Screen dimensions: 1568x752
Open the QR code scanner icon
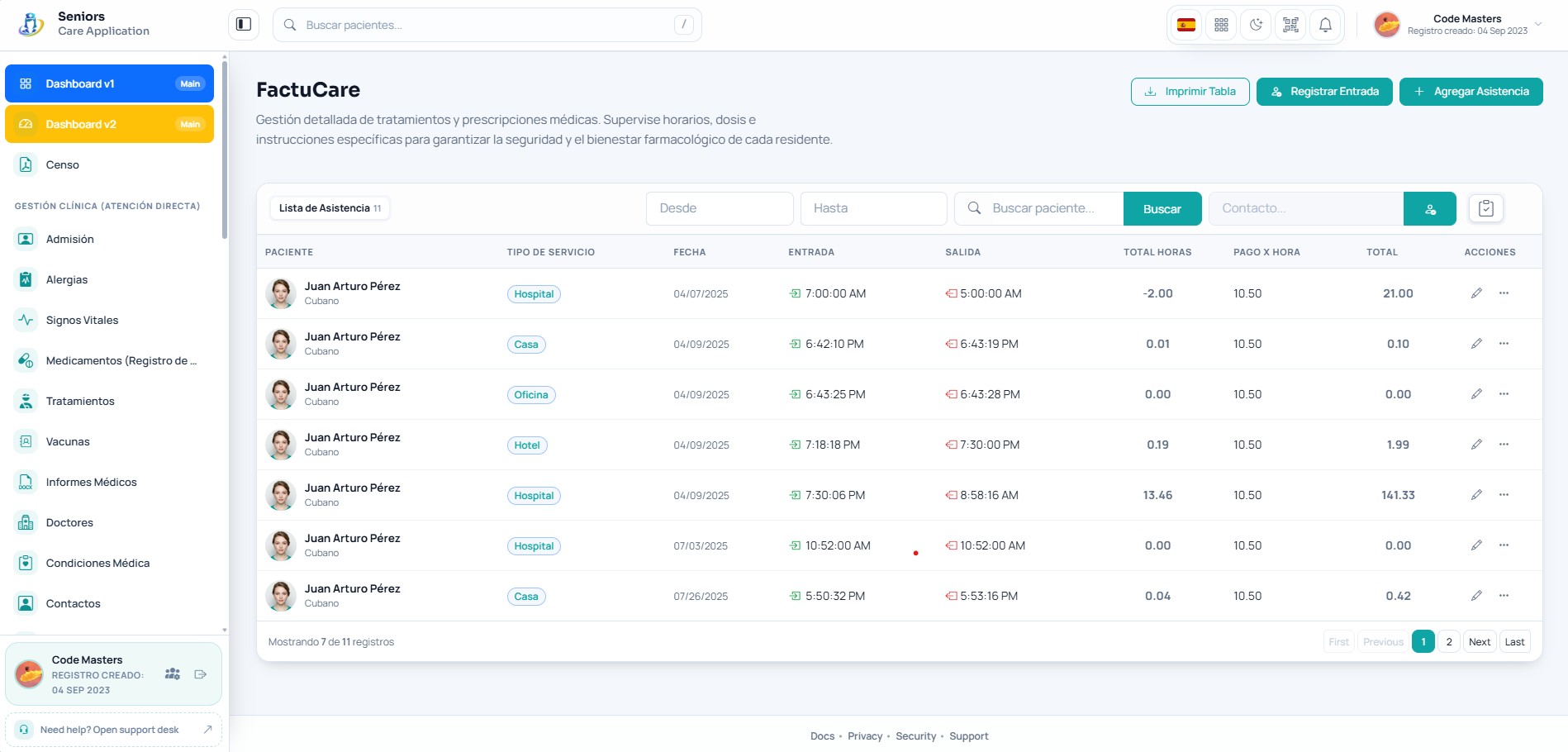(1290, 25)
